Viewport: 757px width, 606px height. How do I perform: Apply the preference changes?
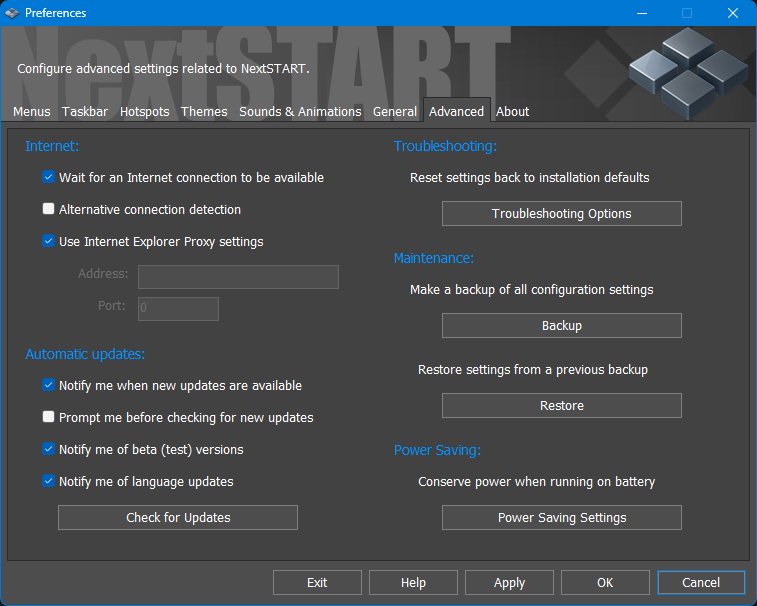click(x=509, y=583)
